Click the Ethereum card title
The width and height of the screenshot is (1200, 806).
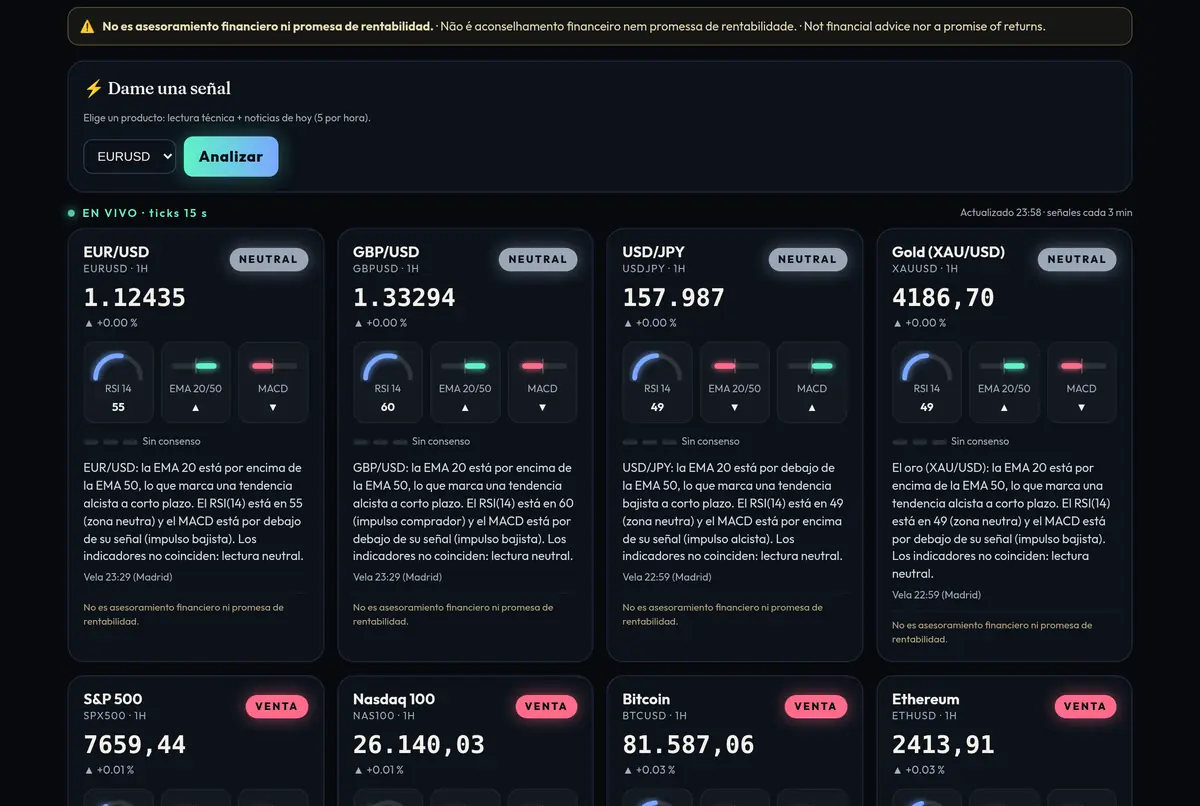[x=926, y=699]
